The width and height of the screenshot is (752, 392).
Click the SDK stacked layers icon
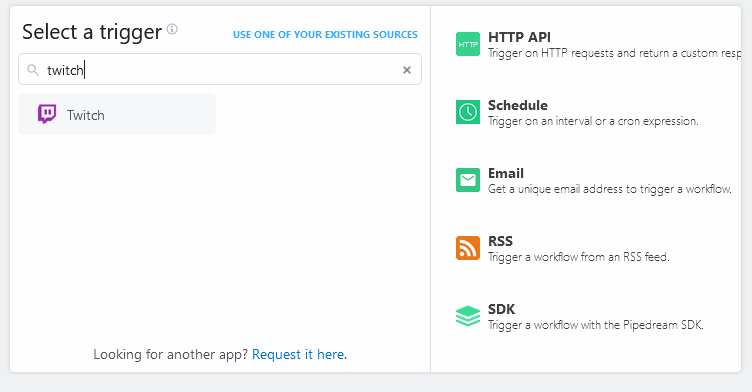pyautogui.click(x=468, y=316)
